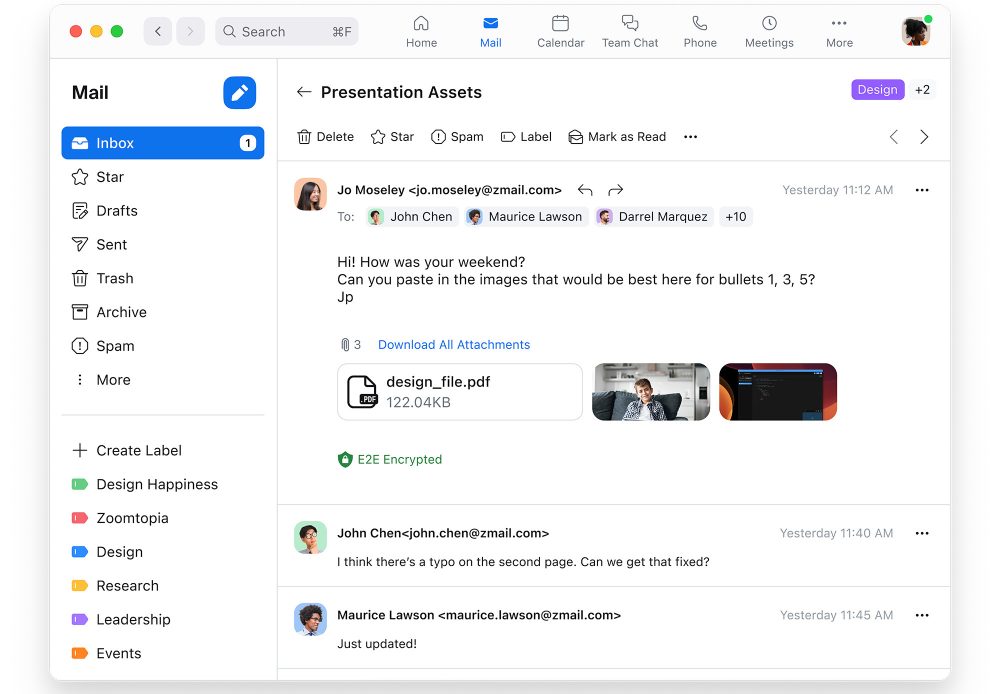Viewport: 1000px width, 694px height.
Task: Open the Phone section in top navigation
Action: [x=700, y=31]
